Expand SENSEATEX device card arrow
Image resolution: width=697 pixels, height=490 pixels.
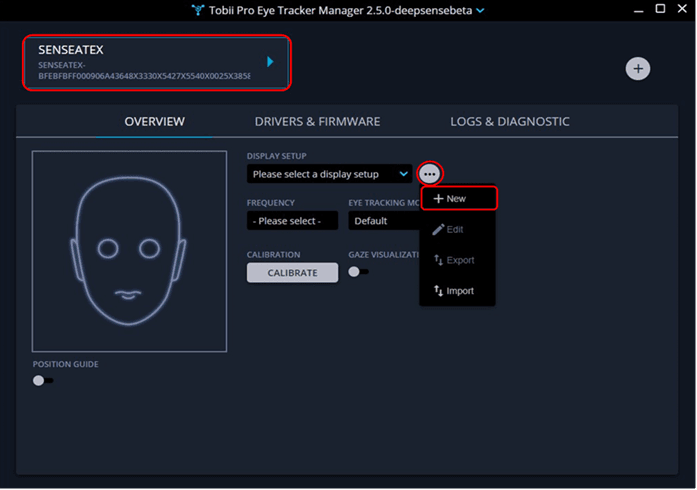270,62
